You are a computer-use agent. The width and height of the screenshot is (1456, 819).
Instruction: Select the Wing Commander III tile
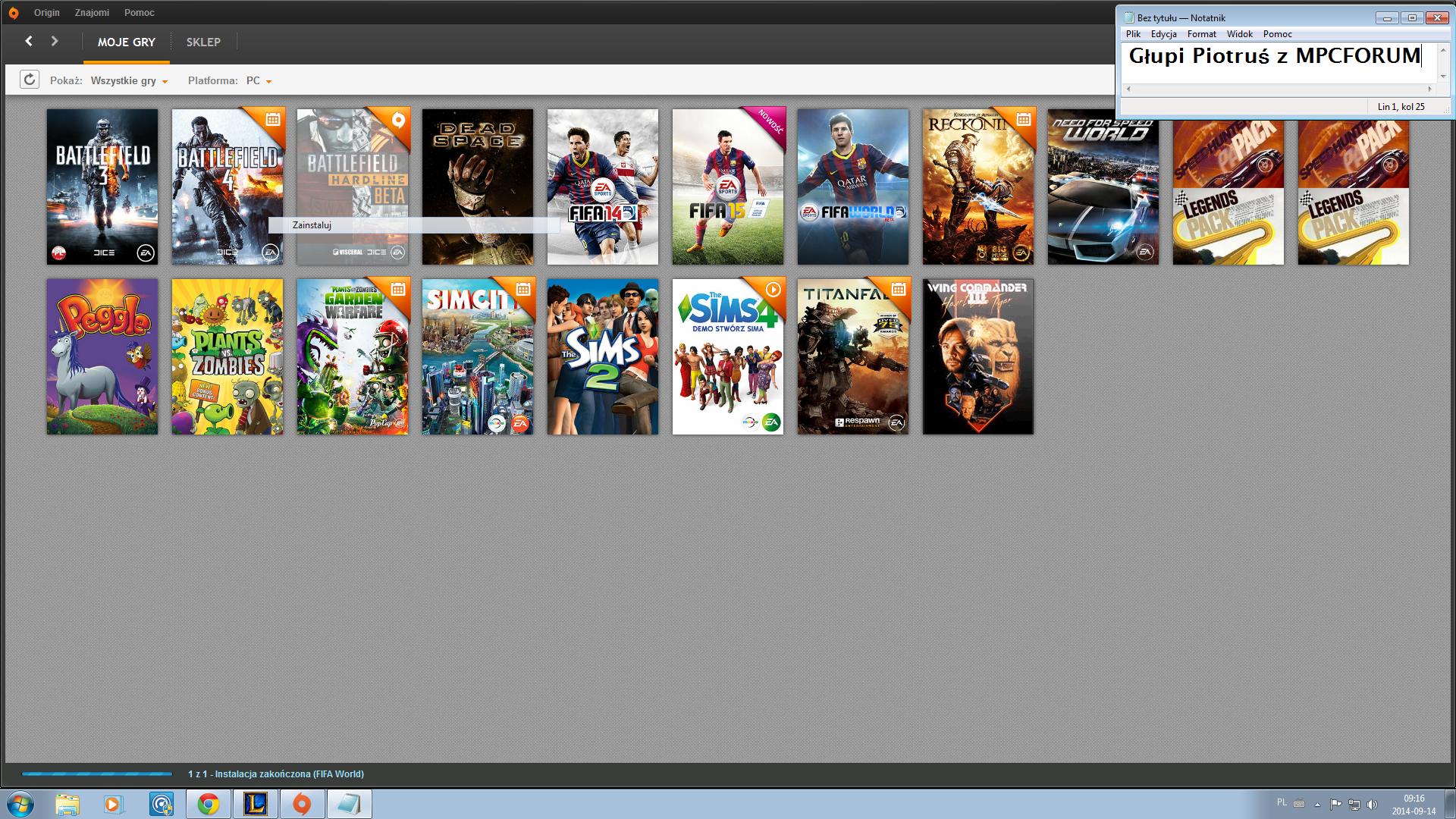[978, 356]
